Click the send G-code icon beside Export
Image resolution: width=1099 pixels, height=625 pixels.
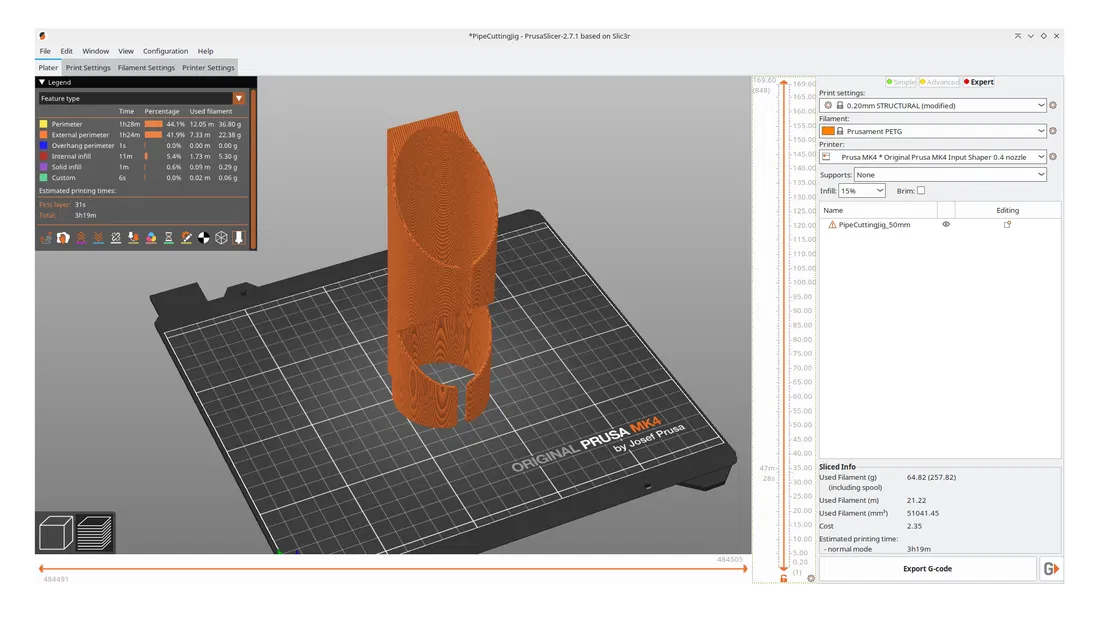click(1051, 568)
